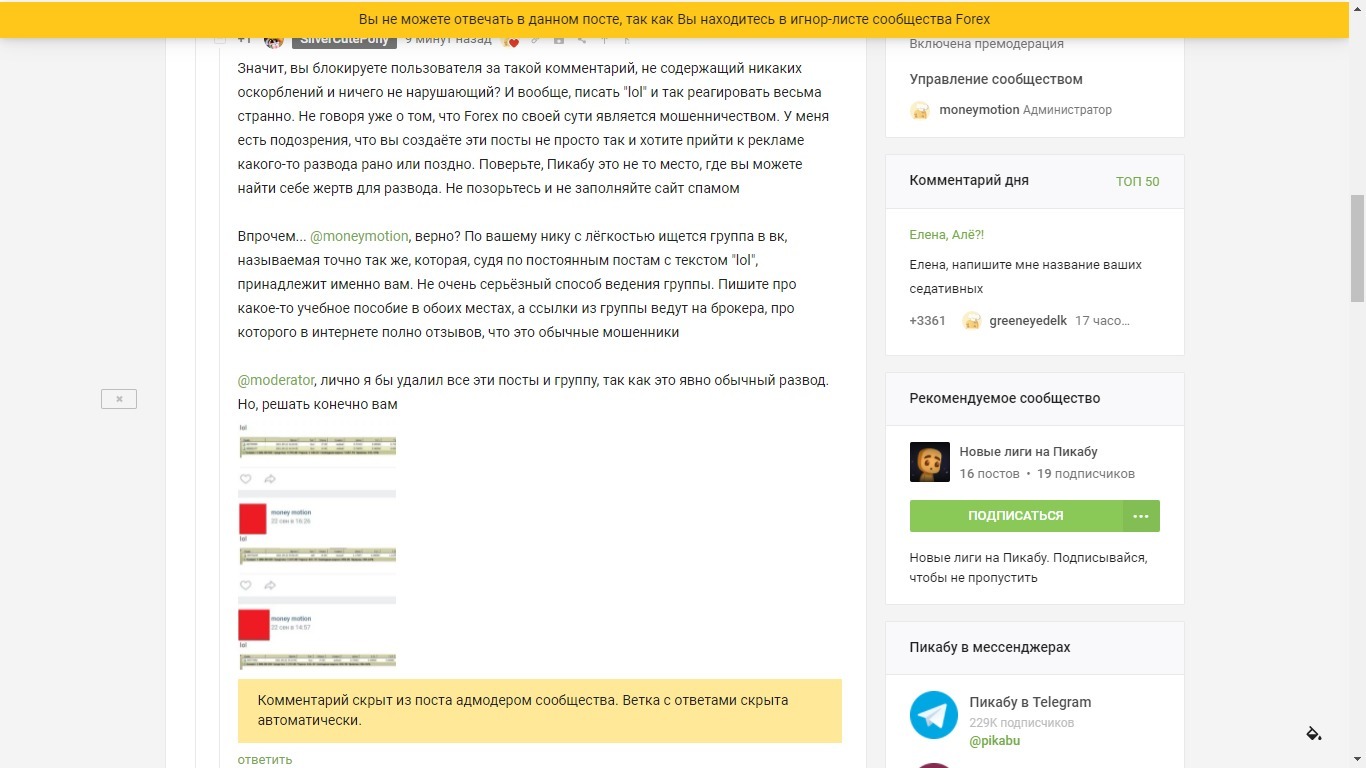Open the greeneyedelk username link

(x=1028, y=321)
